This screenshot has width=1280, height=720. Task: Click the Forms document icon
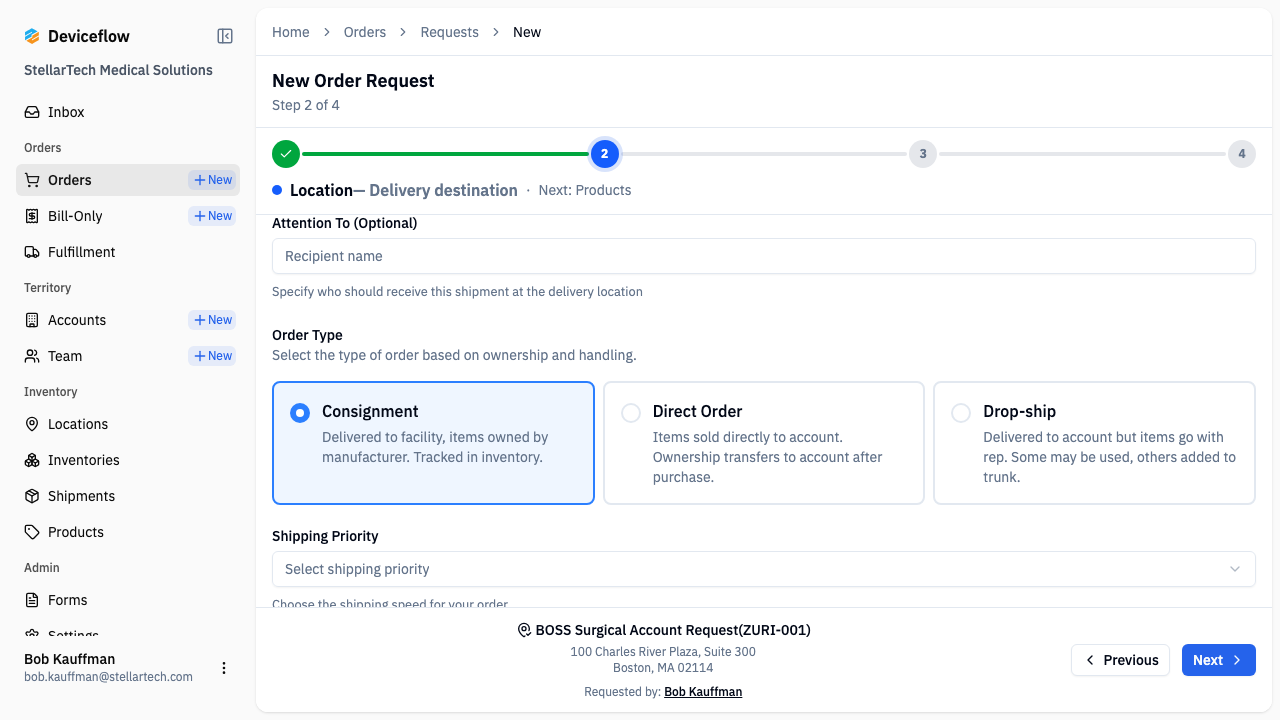pyautogui.click(x=32, y=600)
